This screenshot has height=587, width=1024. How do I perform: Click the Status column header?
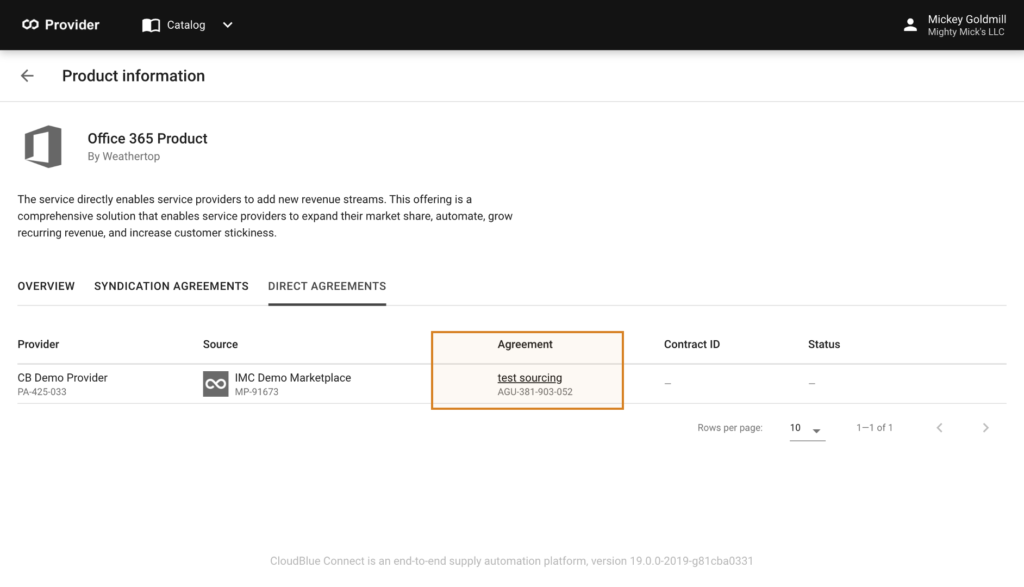(x=824, y=344)
